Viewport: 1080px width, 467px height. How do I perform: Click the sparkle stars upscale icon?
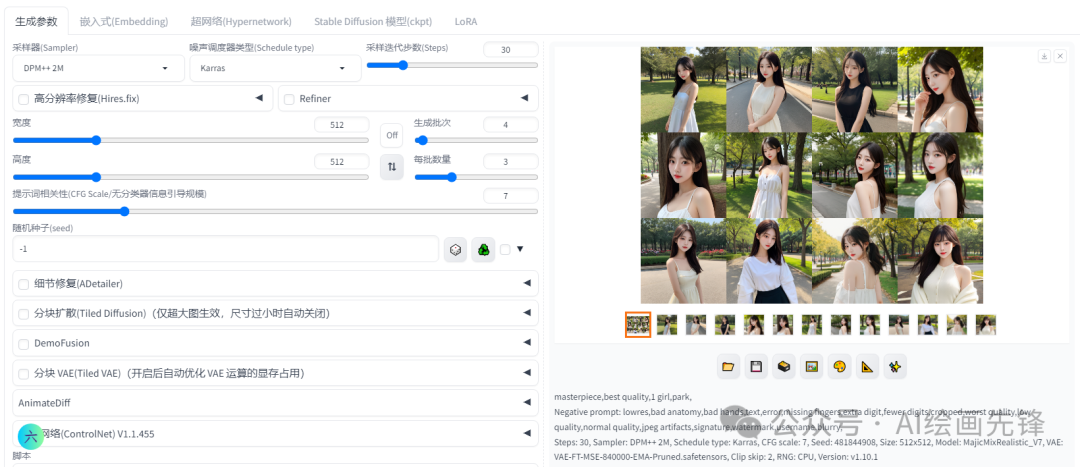(x=895, y=367)
